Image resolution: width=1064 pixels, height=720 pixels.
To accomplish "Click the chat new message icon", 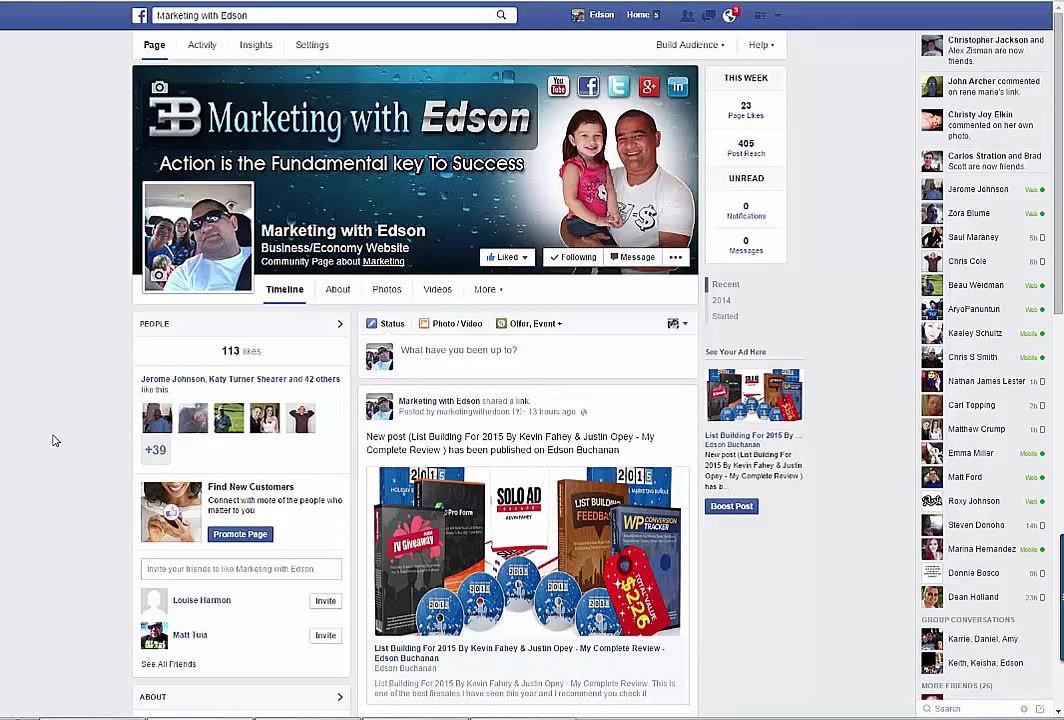I will pyautogui.click(x=1040, y=708).
